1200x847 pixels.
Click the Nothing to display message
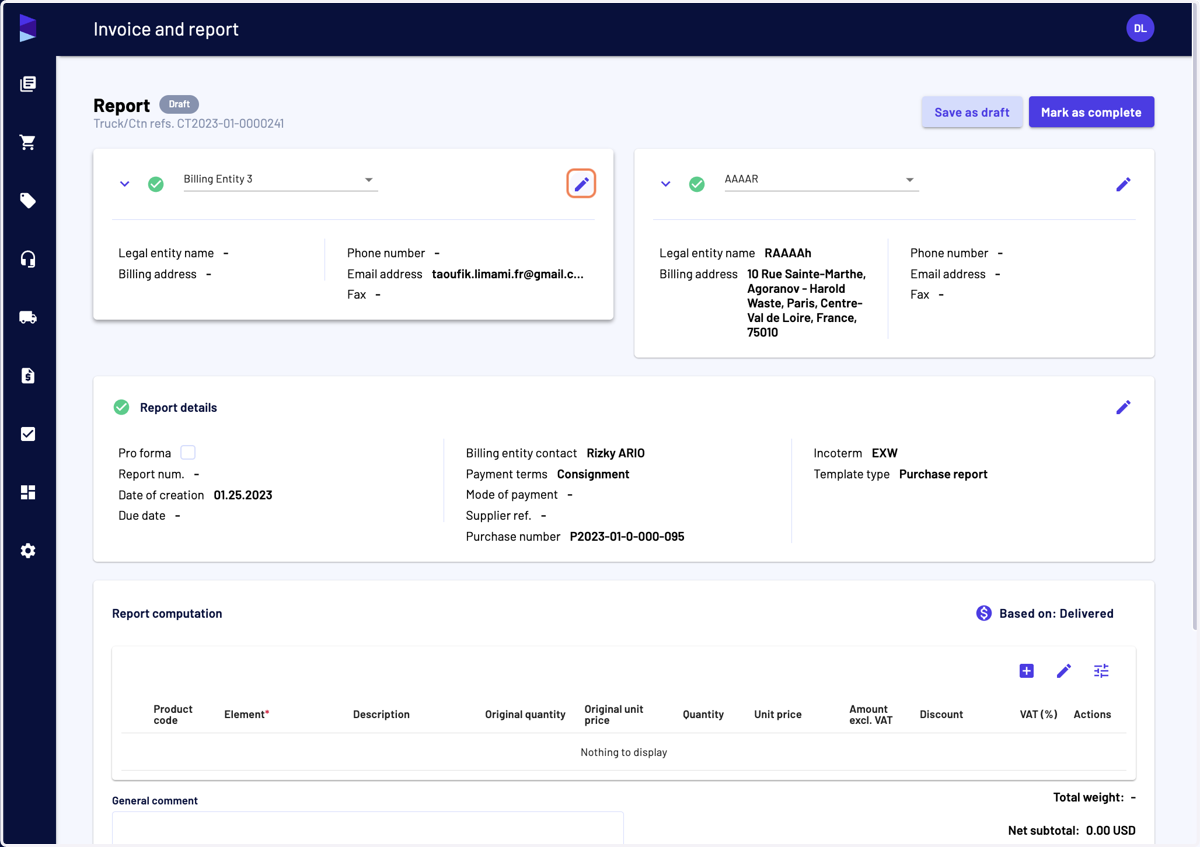point(624,752)
